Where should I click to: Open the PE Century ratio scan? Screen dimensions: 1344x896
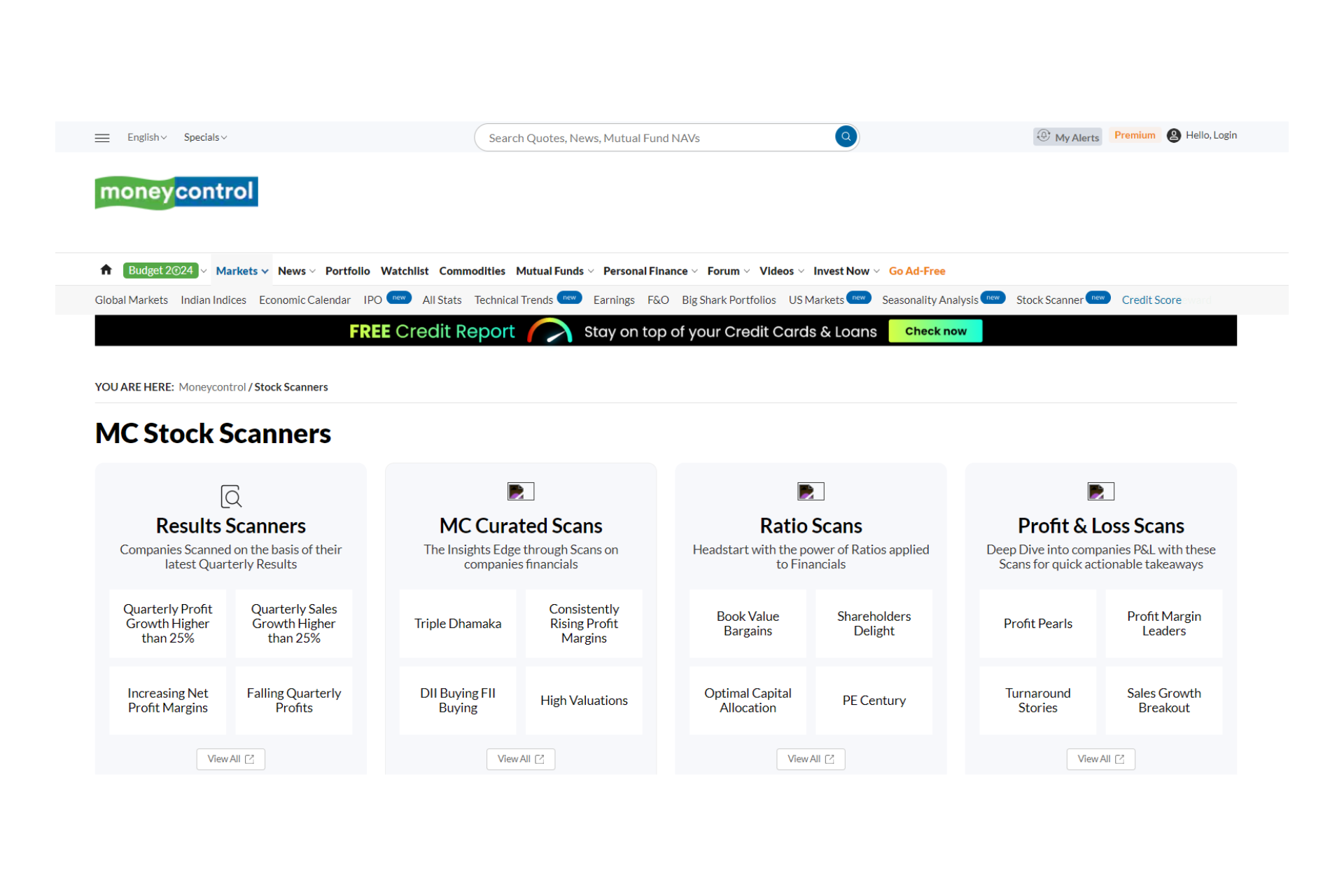pyautogui.click(x=874, y=700)
